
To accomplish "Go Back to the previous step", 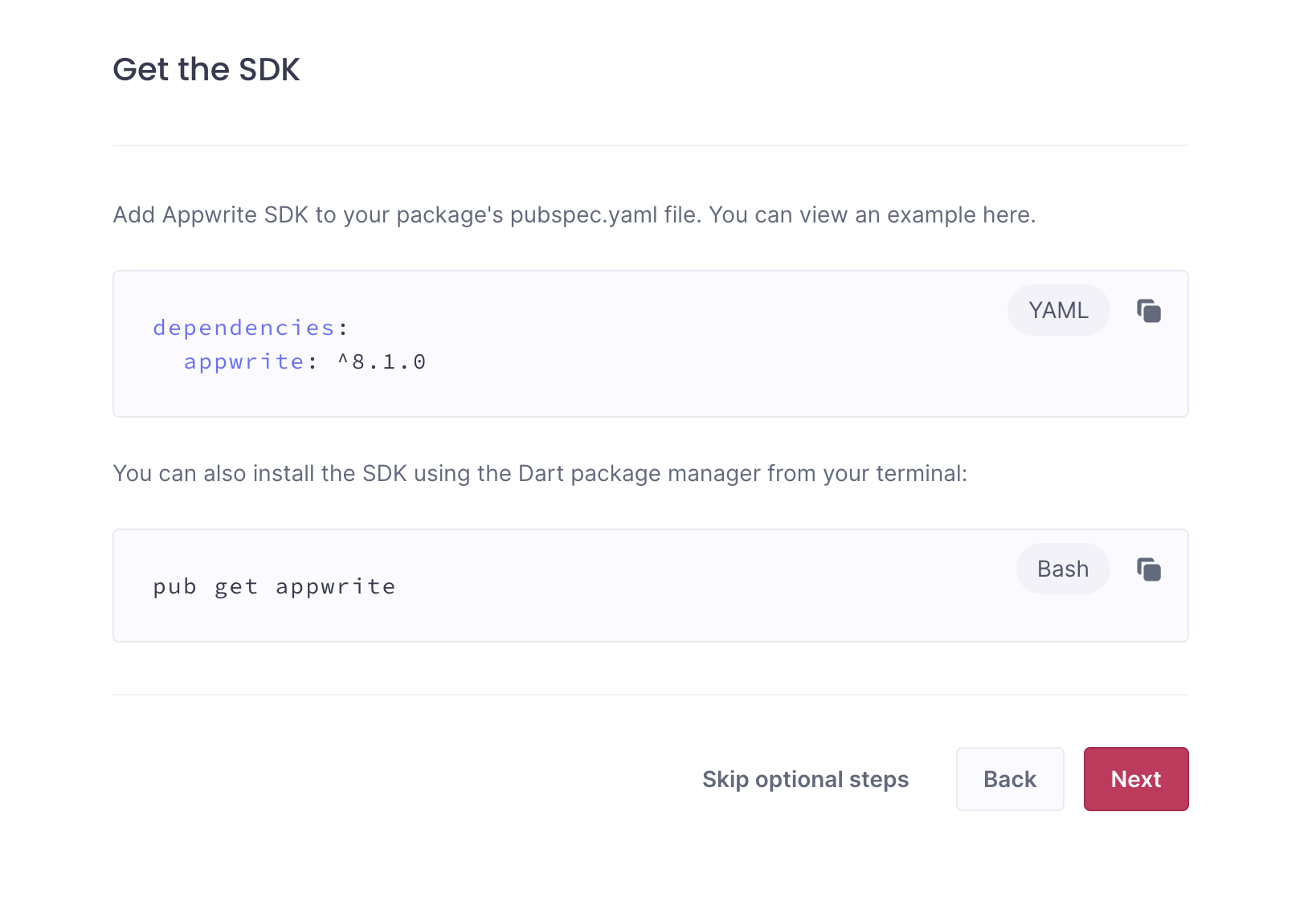I will [1010, 779].
